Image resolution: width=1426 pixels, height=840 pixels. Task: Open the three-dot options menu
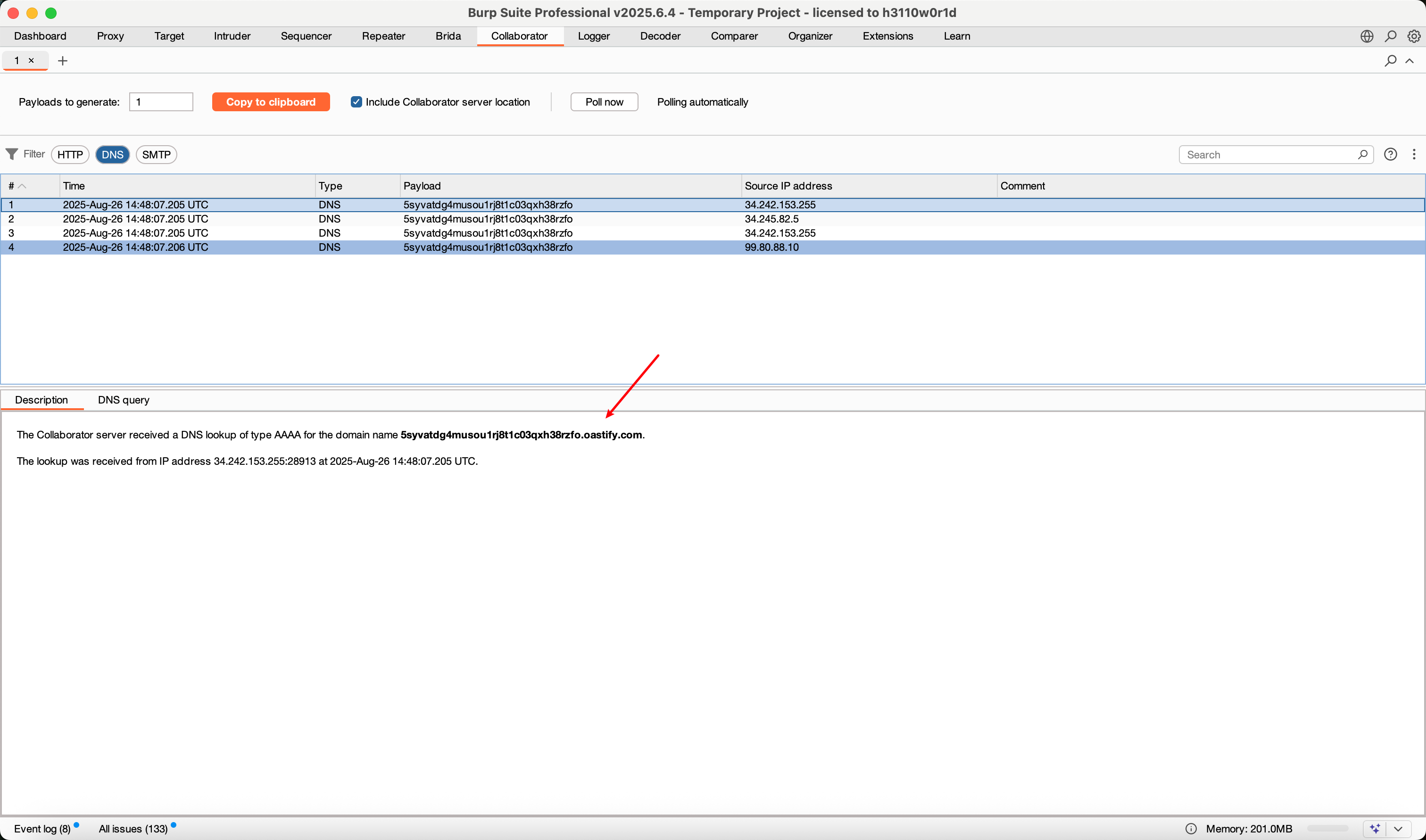[x=1414, y=154]
